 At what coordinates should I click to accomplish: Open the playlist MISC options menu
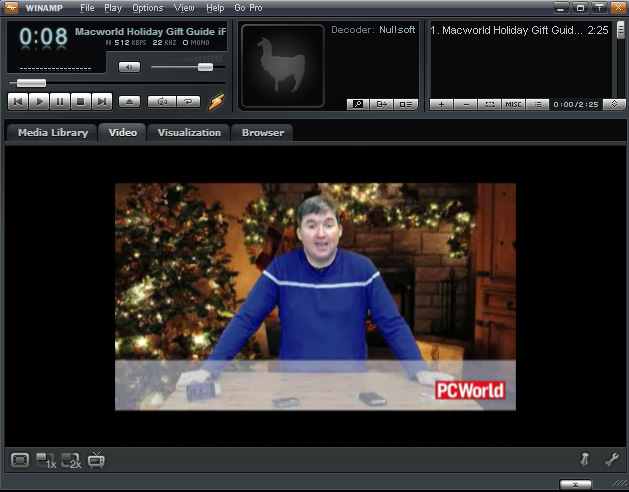pyautogui.click(x=513, y=104)
